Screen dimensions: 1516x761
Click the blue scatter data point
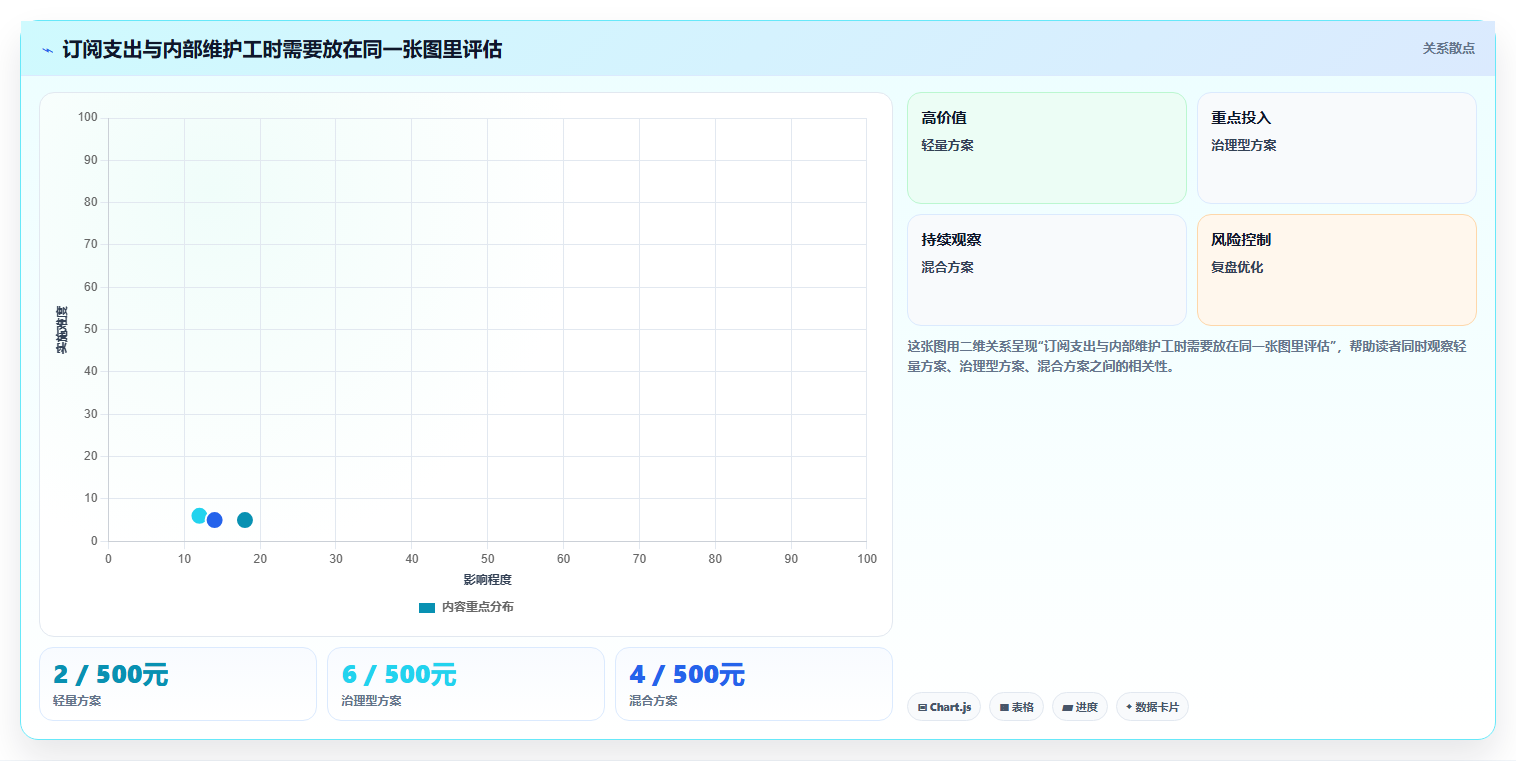tap(214, 520)
